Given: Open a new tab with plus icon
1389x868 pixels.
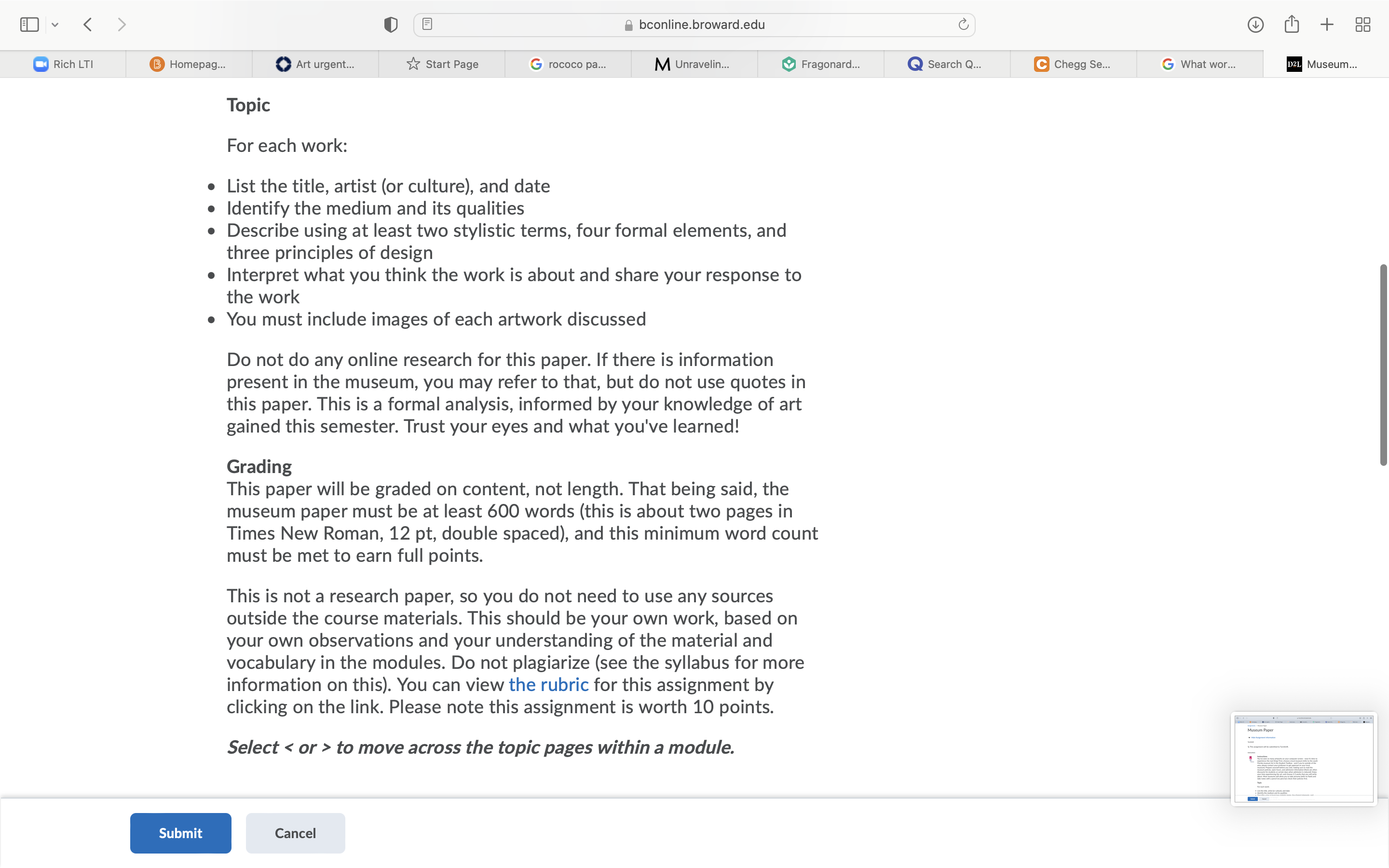Looking at the screenshot, I should (1326, 25).
